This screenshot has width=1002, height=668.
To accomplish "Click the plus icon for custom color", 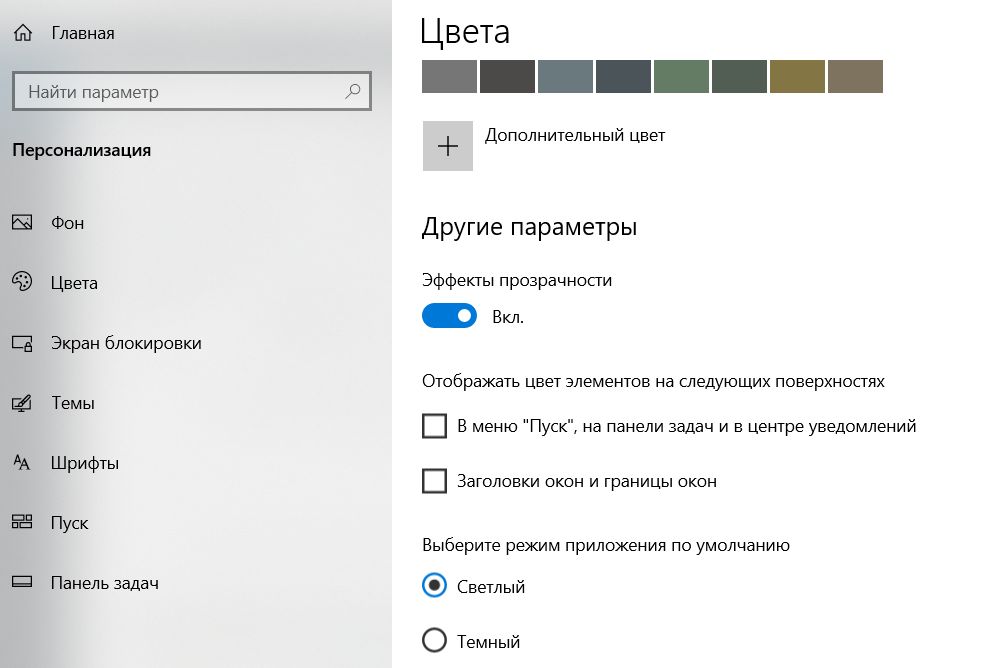I will pos(447,146).
